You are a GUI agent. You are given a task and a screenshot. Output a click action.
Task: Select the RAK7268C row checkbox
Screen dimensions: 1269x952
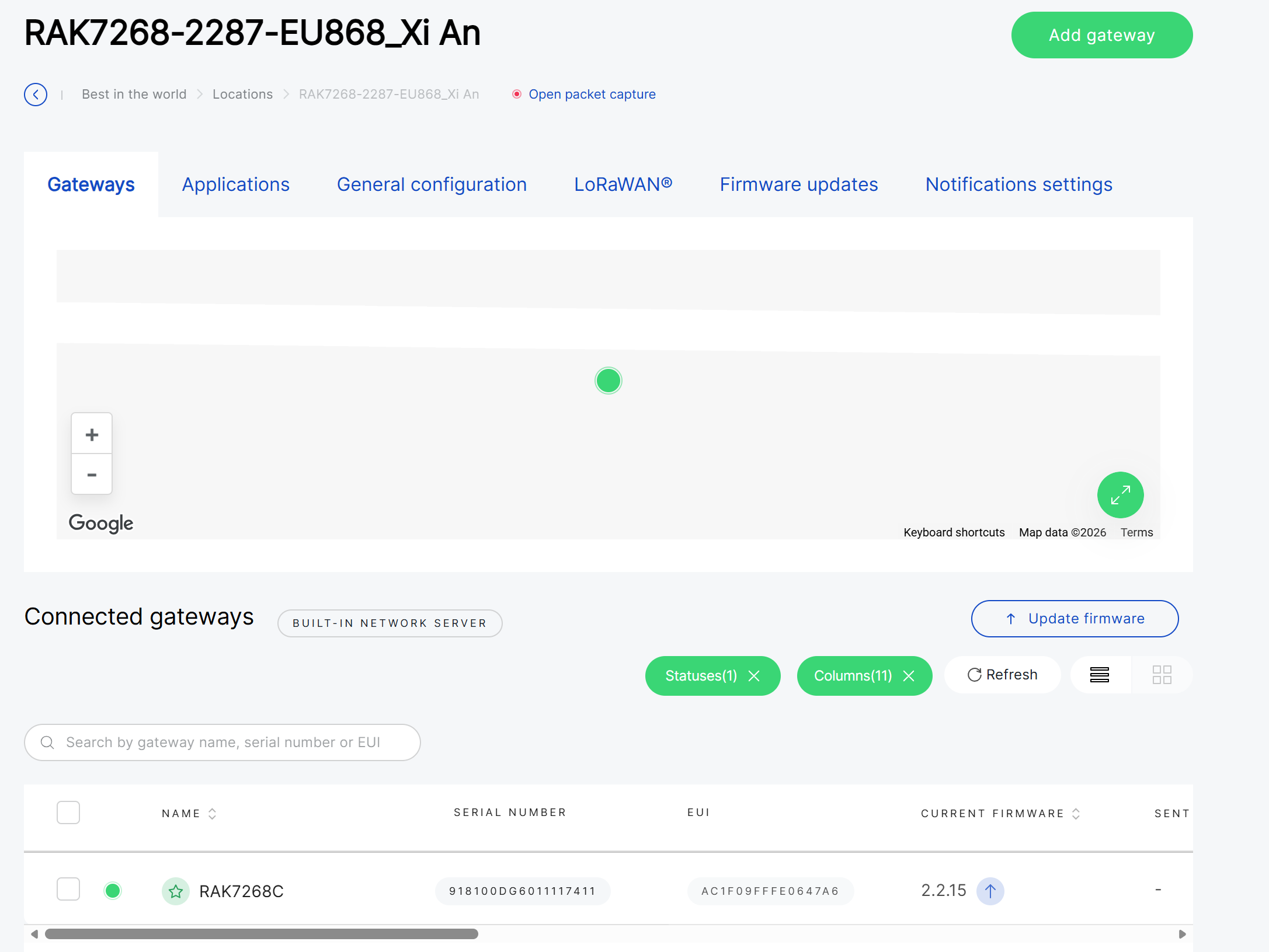[x=68, y=889]
